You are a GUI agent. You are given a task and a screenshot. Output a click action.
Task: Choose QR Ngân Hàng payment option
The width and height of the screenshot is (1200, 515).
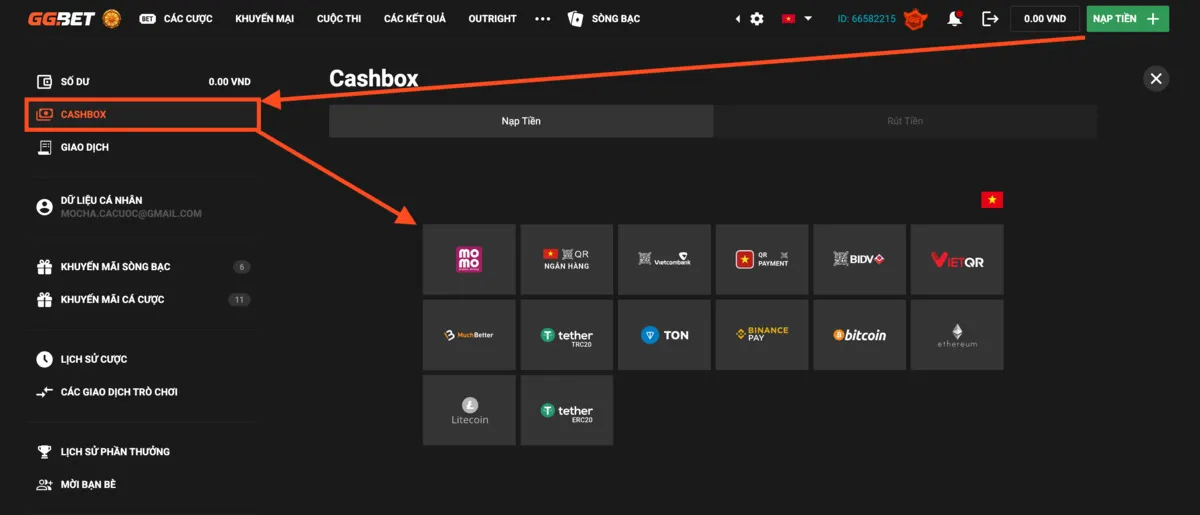[x=567, y=259]
